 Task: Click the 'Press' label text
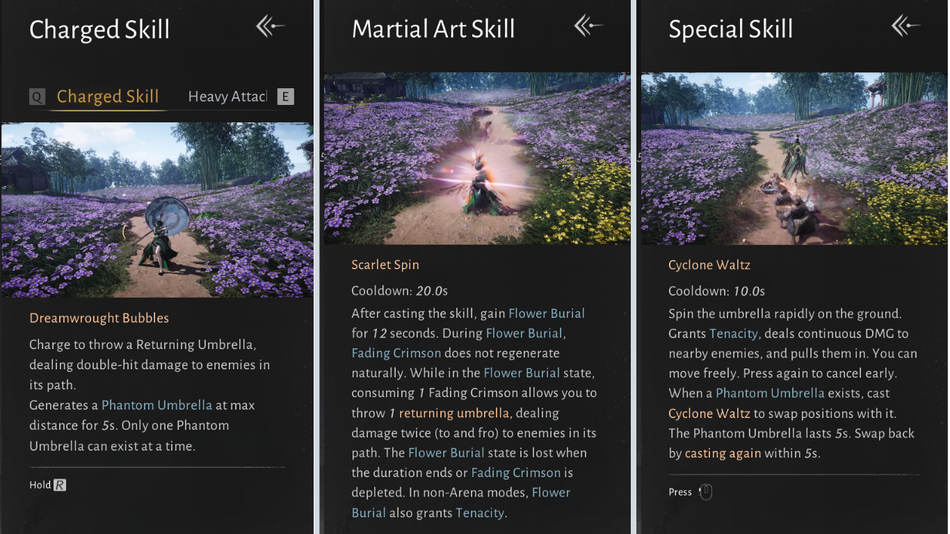tap(680, 492)
